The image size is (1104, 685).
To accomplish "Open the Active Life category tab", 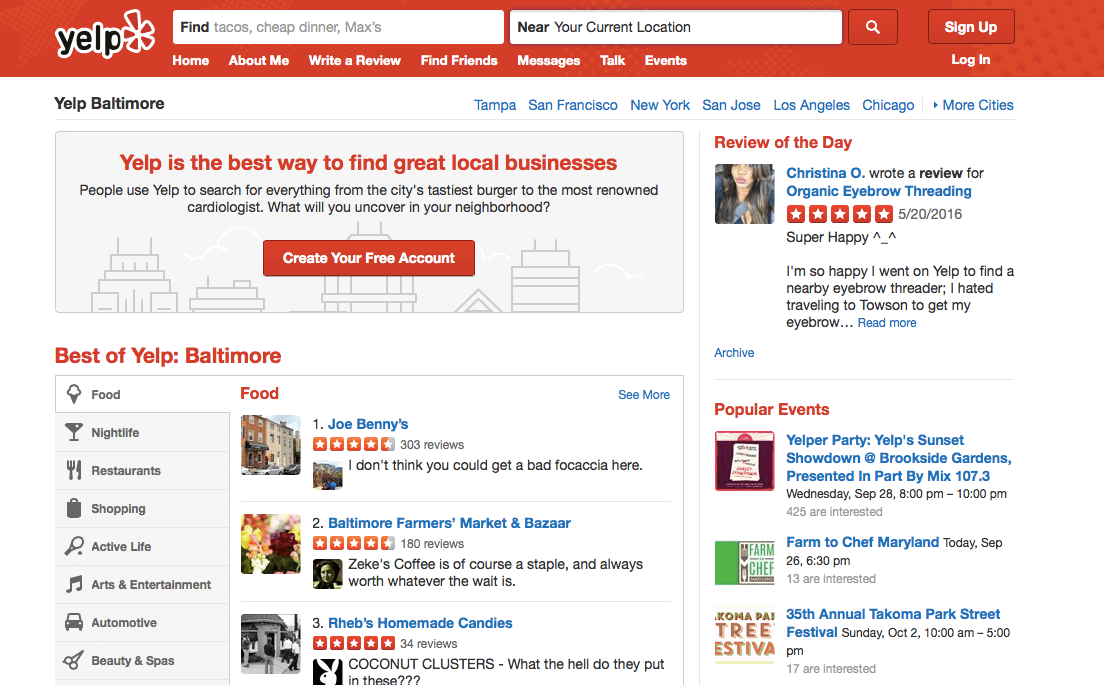I will coord(142,546).
